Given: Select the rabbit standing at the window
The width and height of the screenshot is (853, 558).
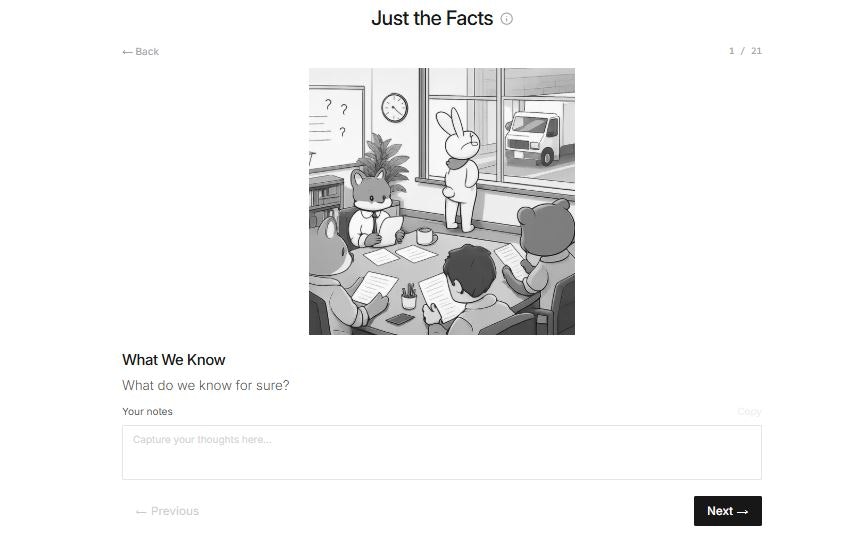Looking at the screenshot, I should pos(460,168).
